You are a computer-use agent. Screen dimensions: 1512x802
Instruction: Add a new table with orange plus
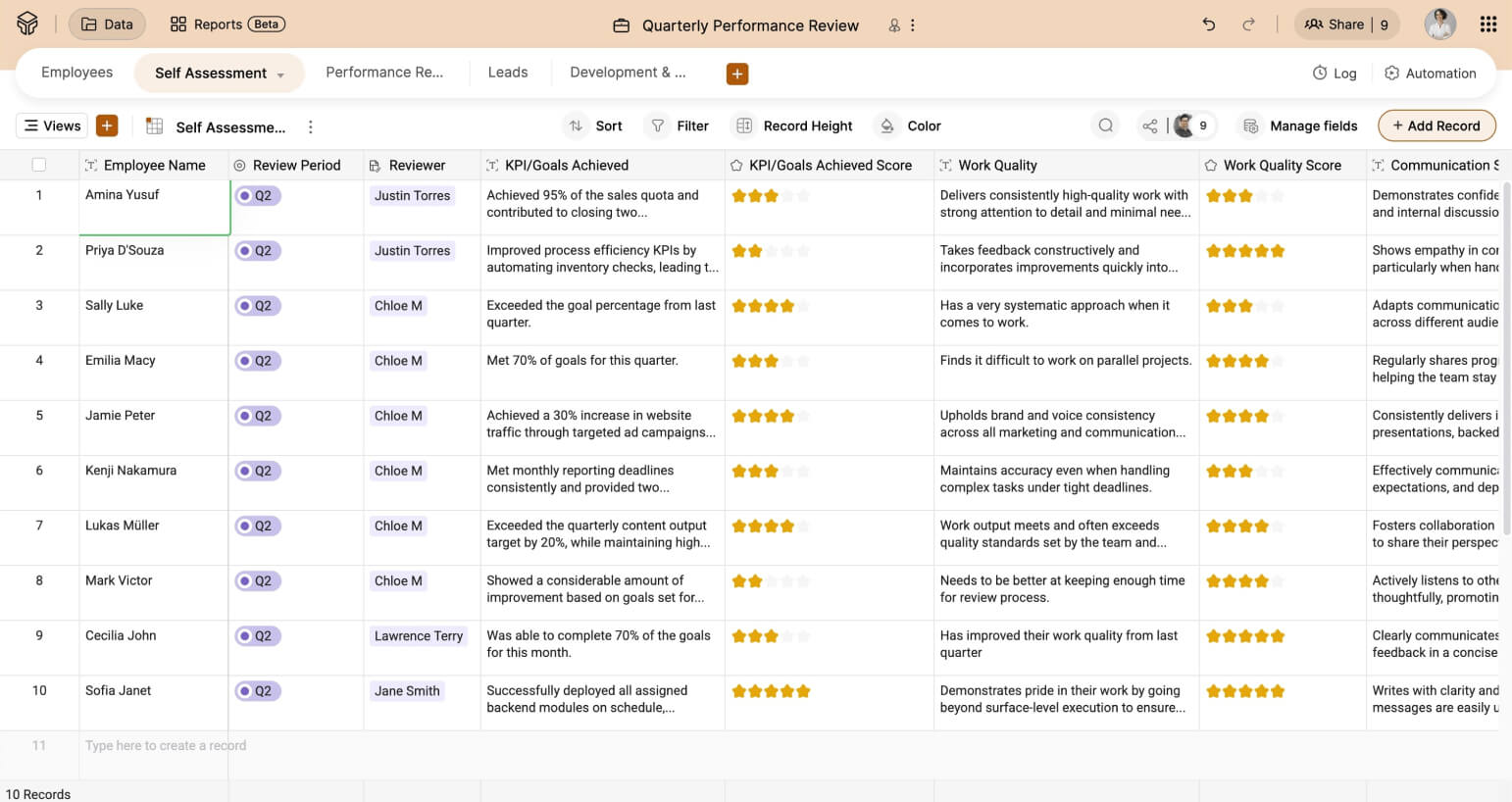pyautogui.click(x=737, y=74)
